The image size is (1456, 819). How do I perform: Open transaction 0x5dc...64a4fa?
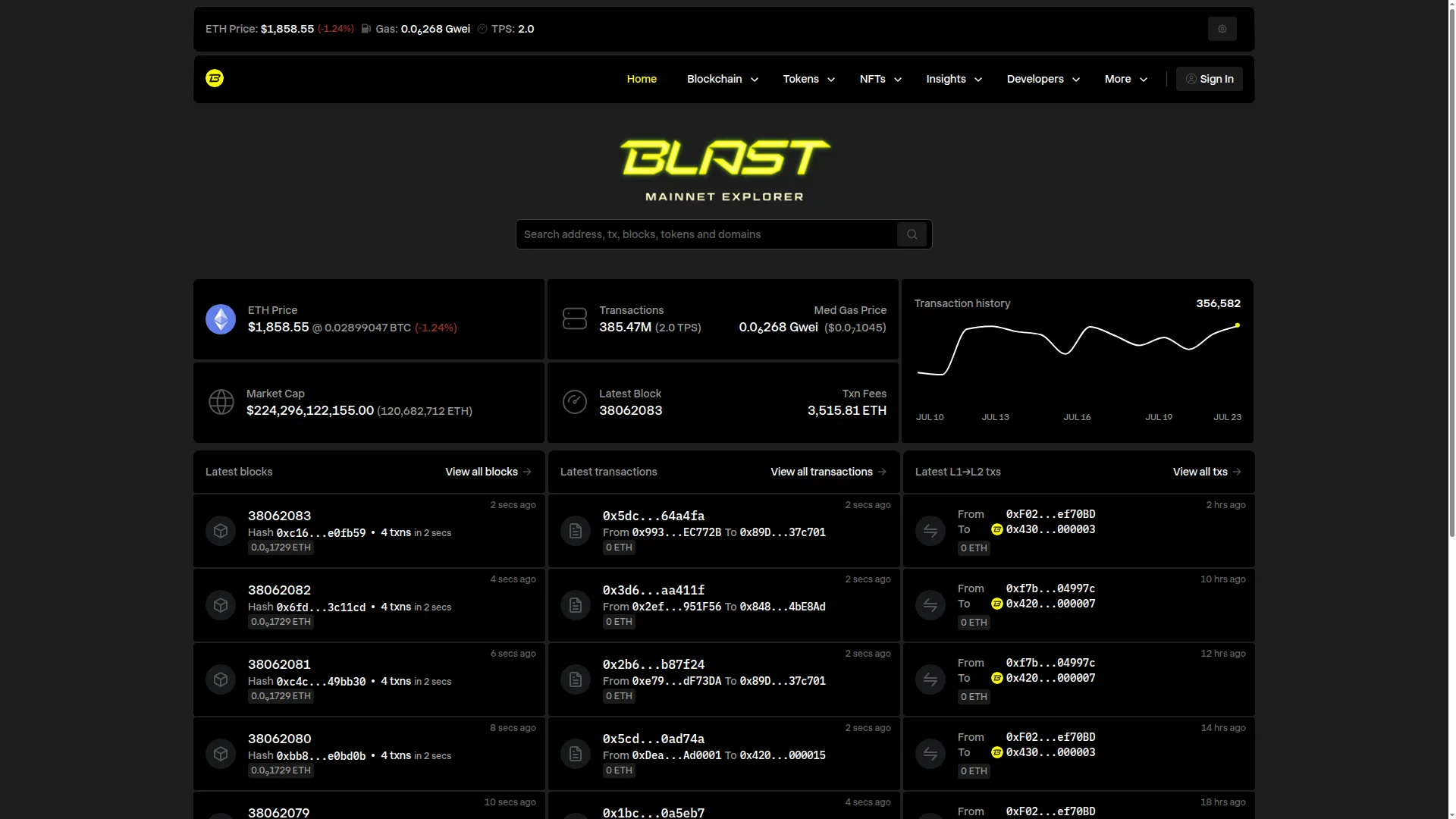653,516
